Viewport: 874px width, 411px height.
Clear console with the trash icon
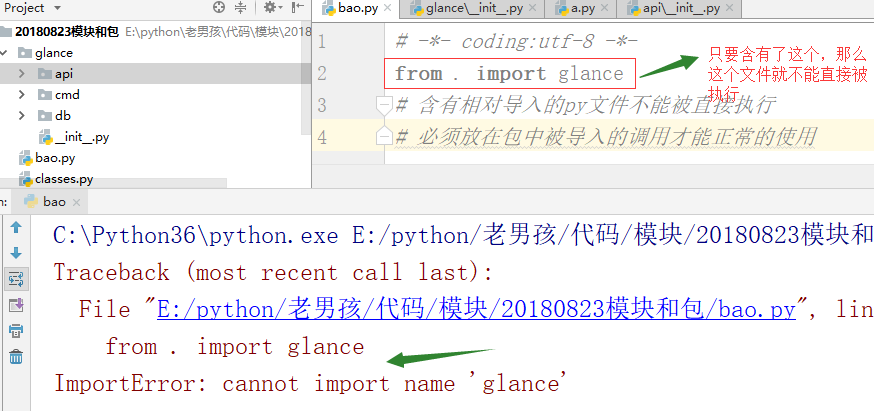tap(16, 356)
